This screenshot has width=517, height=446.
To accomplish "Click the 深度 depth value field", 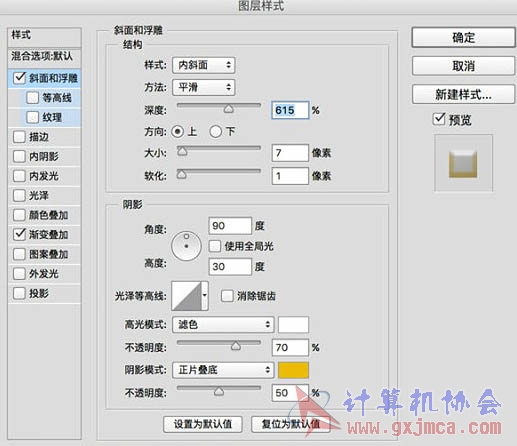I will [290, 110].
